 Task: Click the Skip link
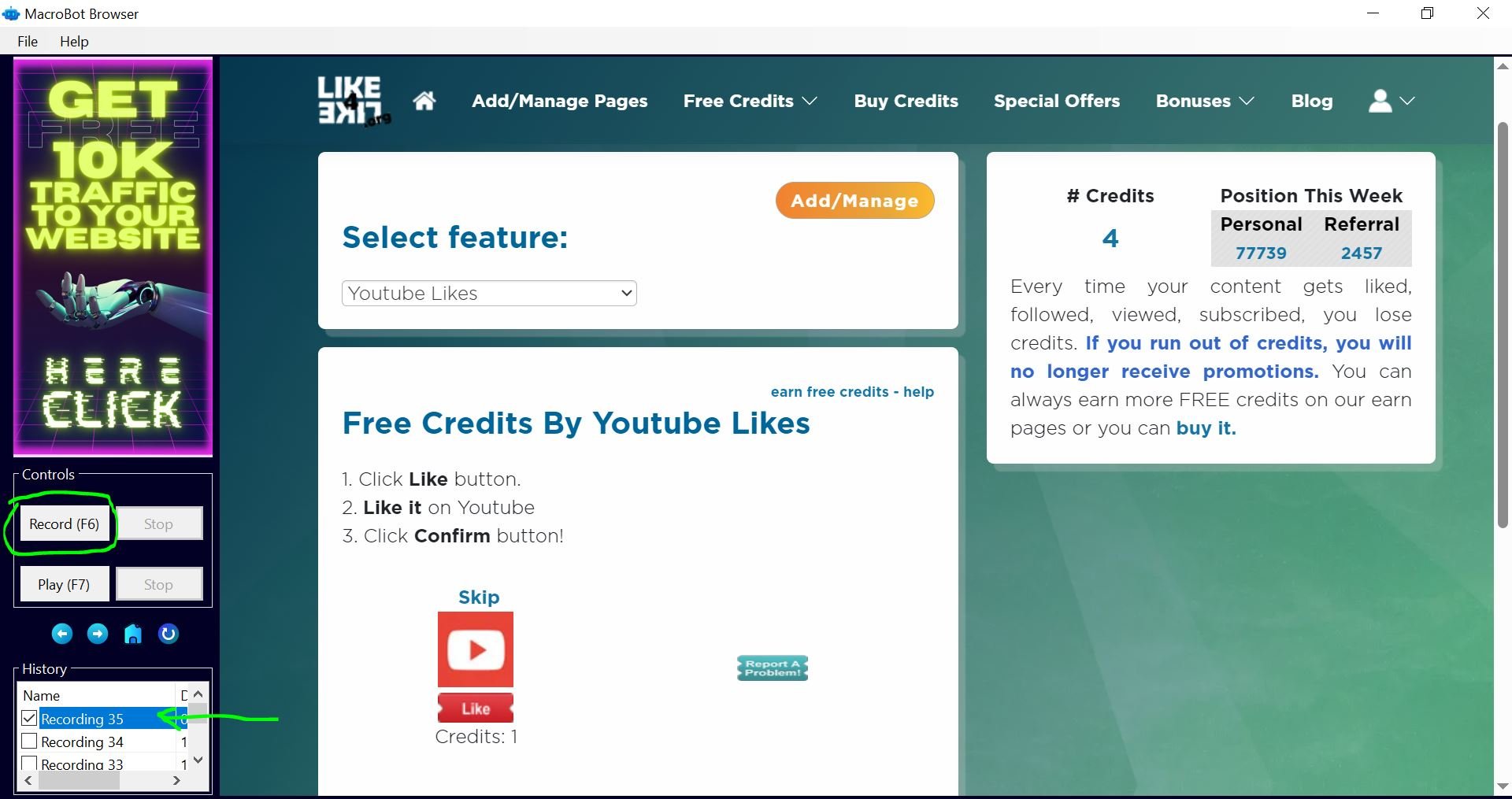[x=479, y=597]
